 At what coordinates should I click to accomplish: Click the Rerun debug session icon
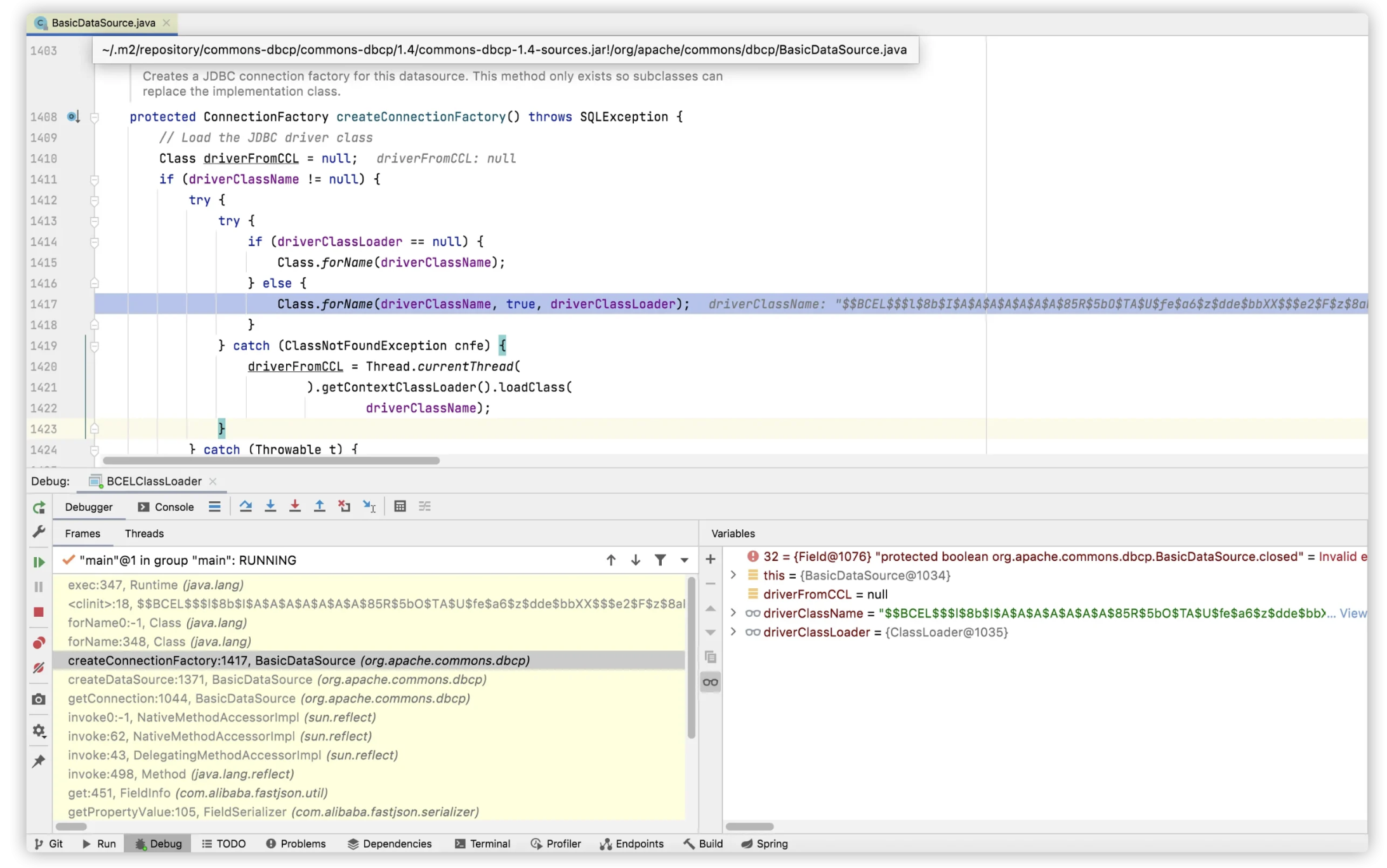tap(39, 508)
